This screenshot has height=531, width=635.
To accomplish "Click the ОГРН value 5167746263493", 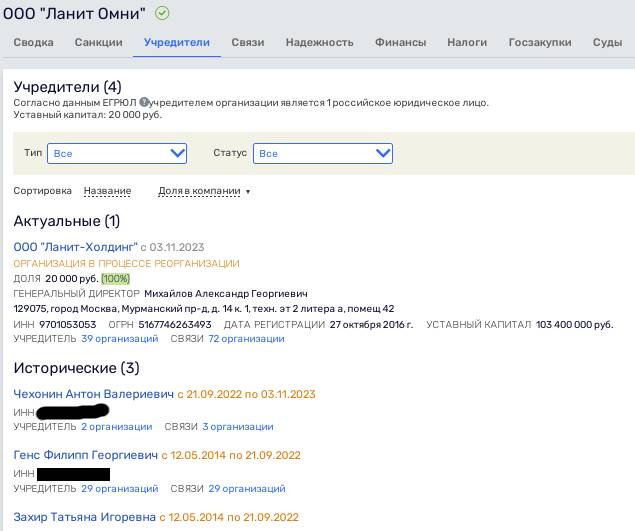I will [175, 324].
